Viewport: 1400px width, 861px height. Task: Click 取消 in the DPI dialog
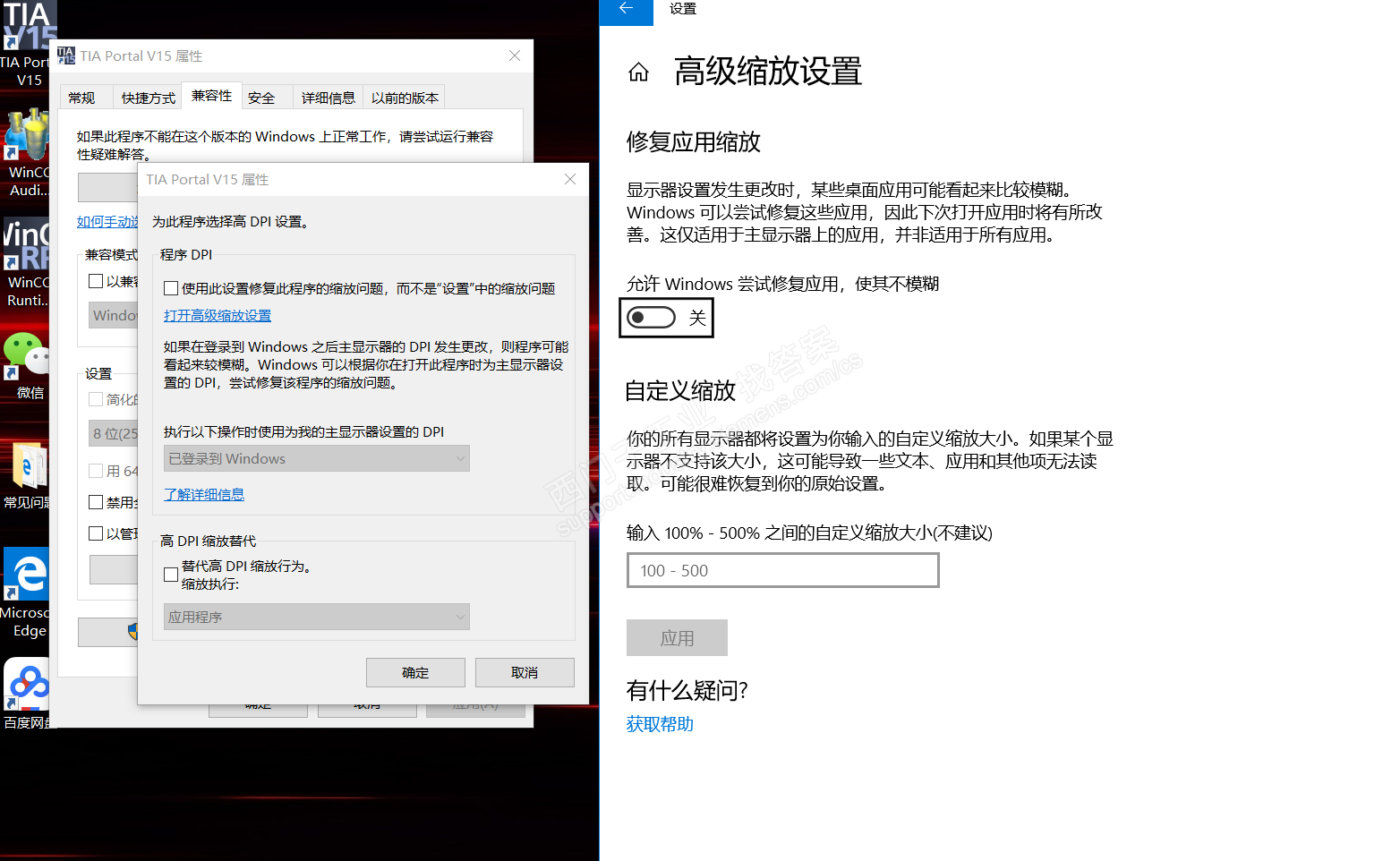[x=525, y=673]
